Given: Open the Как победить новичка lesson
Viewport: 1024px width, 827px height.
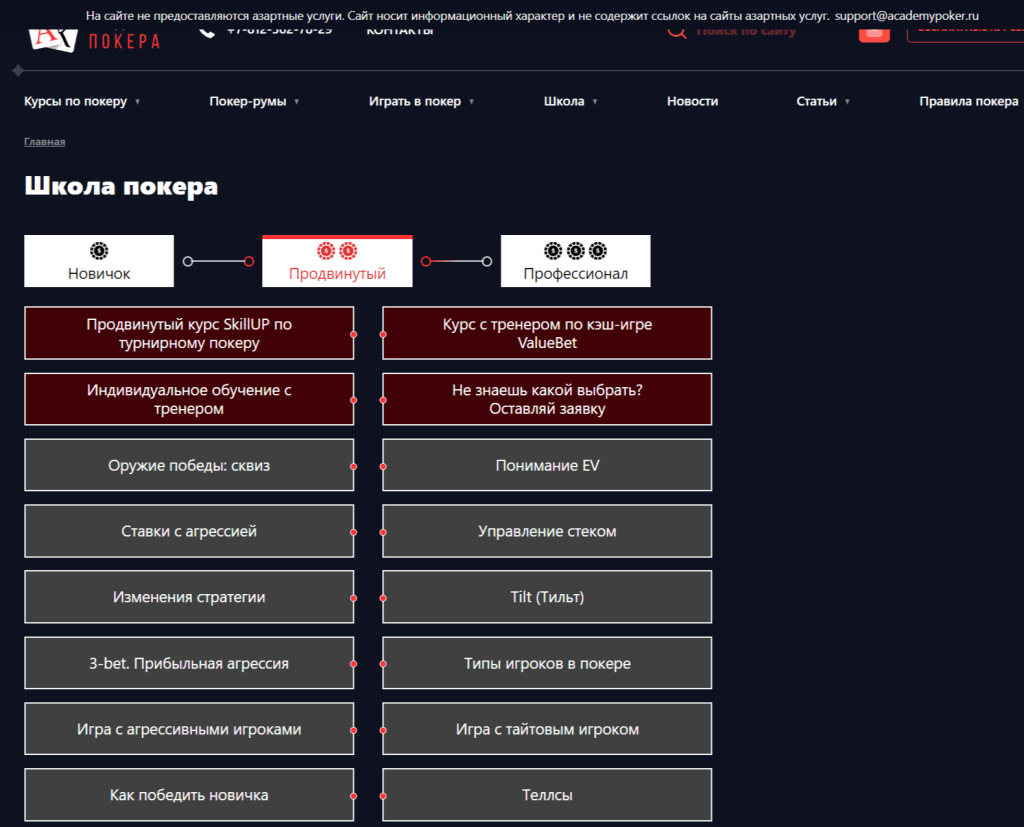Looking at the screenshot, I should (x=189, y=795).
